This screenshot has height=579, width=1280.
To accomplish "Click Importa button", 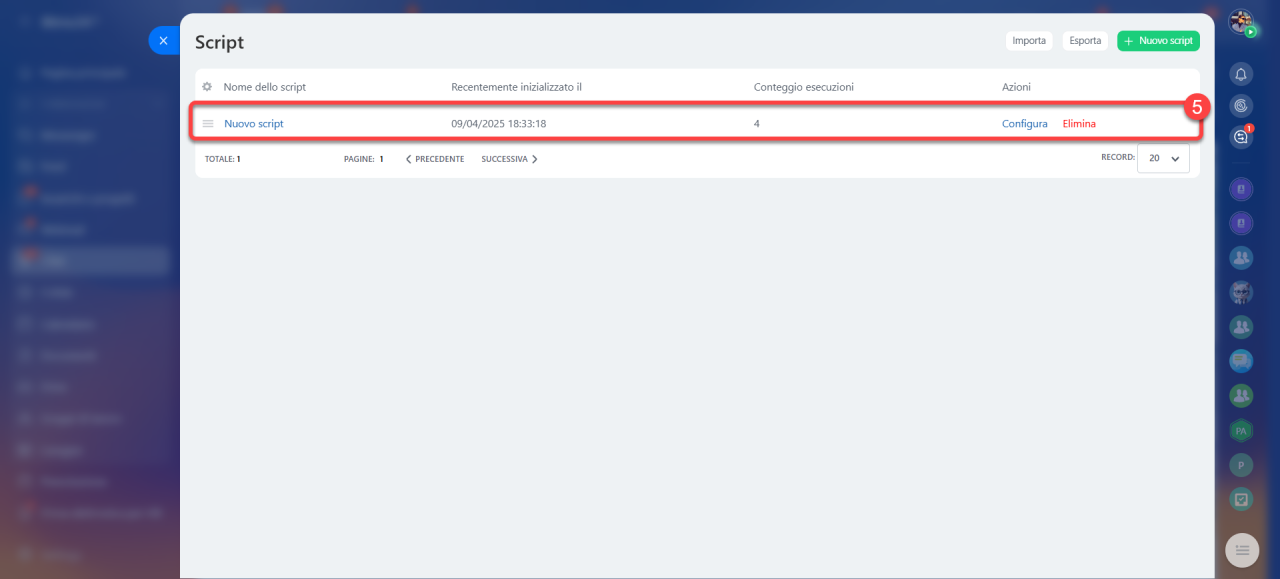I will coord(1029,41).
